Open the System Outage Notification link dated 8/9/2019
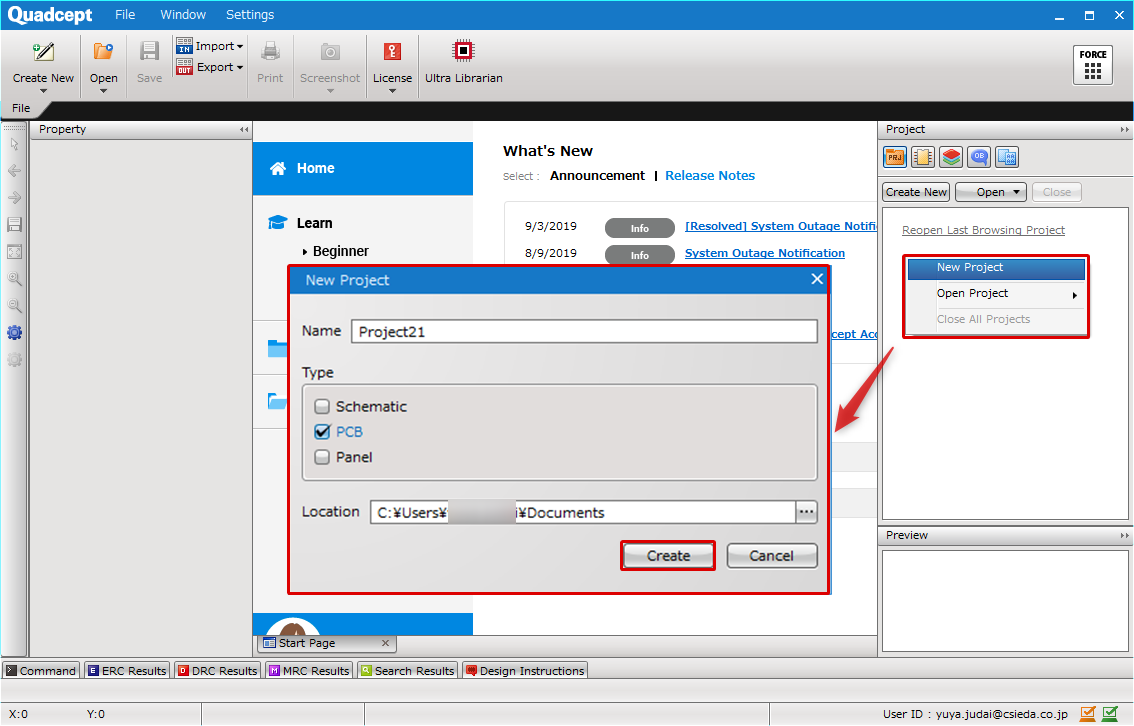 [764, 253]
